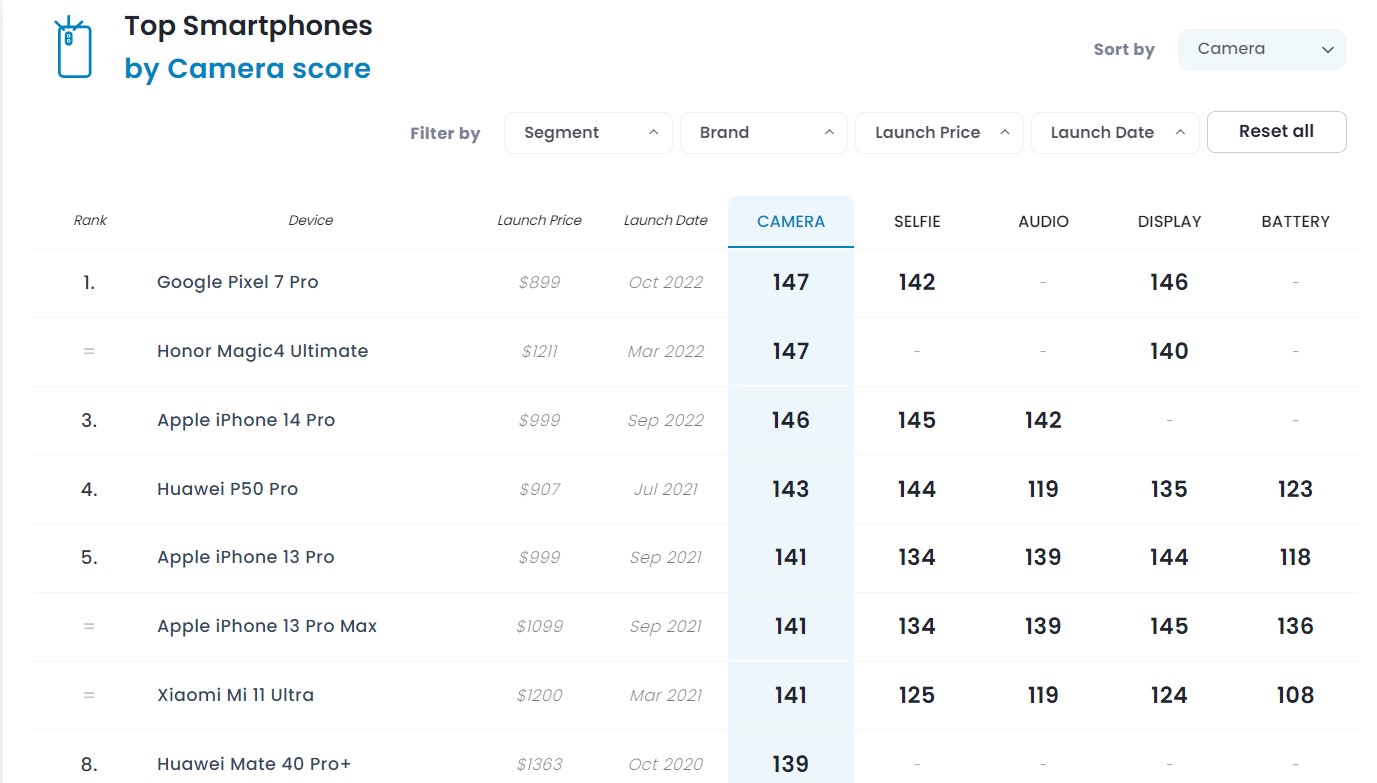The width and height of the screenshot is (1377, 783).
Task: Switch to the SELFIE column tab
Action: 917,222
